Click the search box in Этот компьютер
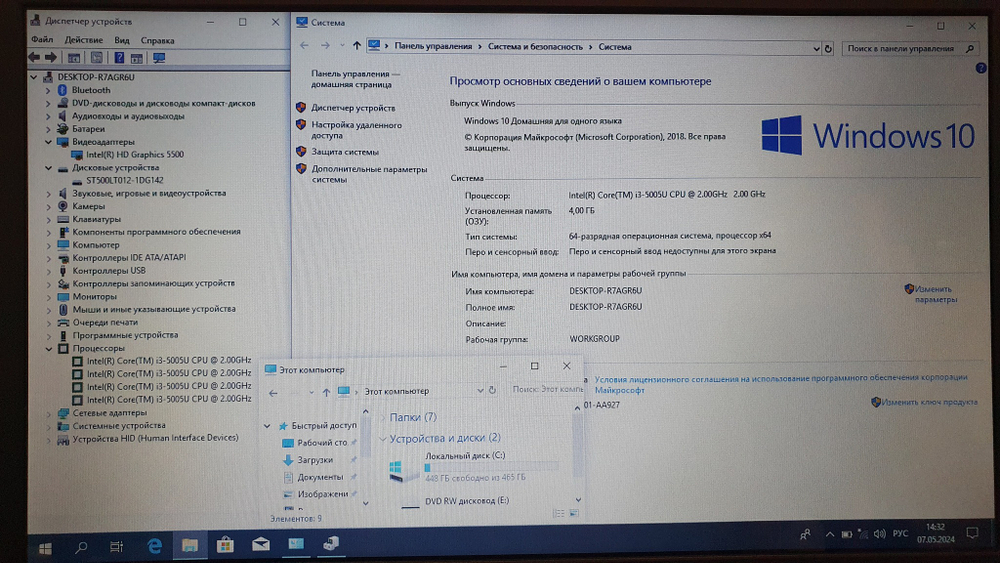The image size is (1000, 563). coord(547,389)
